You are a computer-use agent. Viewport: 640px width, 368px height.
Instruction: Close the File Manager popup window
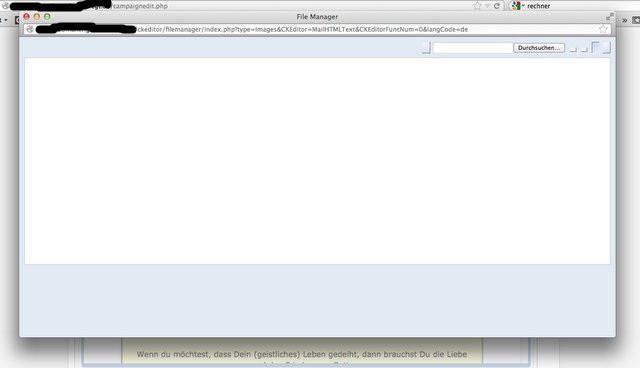[27, 17]
